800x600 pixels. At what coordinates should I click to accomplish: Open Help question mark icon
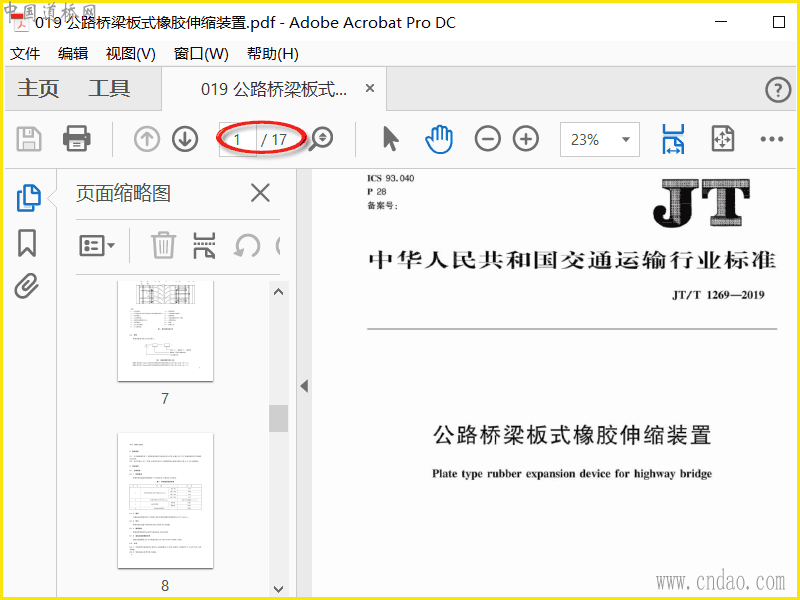click(x=778, y=90)
